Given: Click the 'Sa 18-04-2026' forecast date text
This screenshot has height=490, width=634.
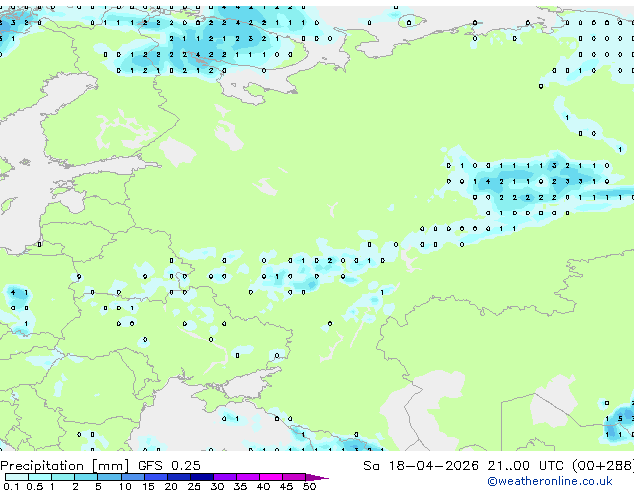Looking at the screenshot, I should tap(421, 466).
